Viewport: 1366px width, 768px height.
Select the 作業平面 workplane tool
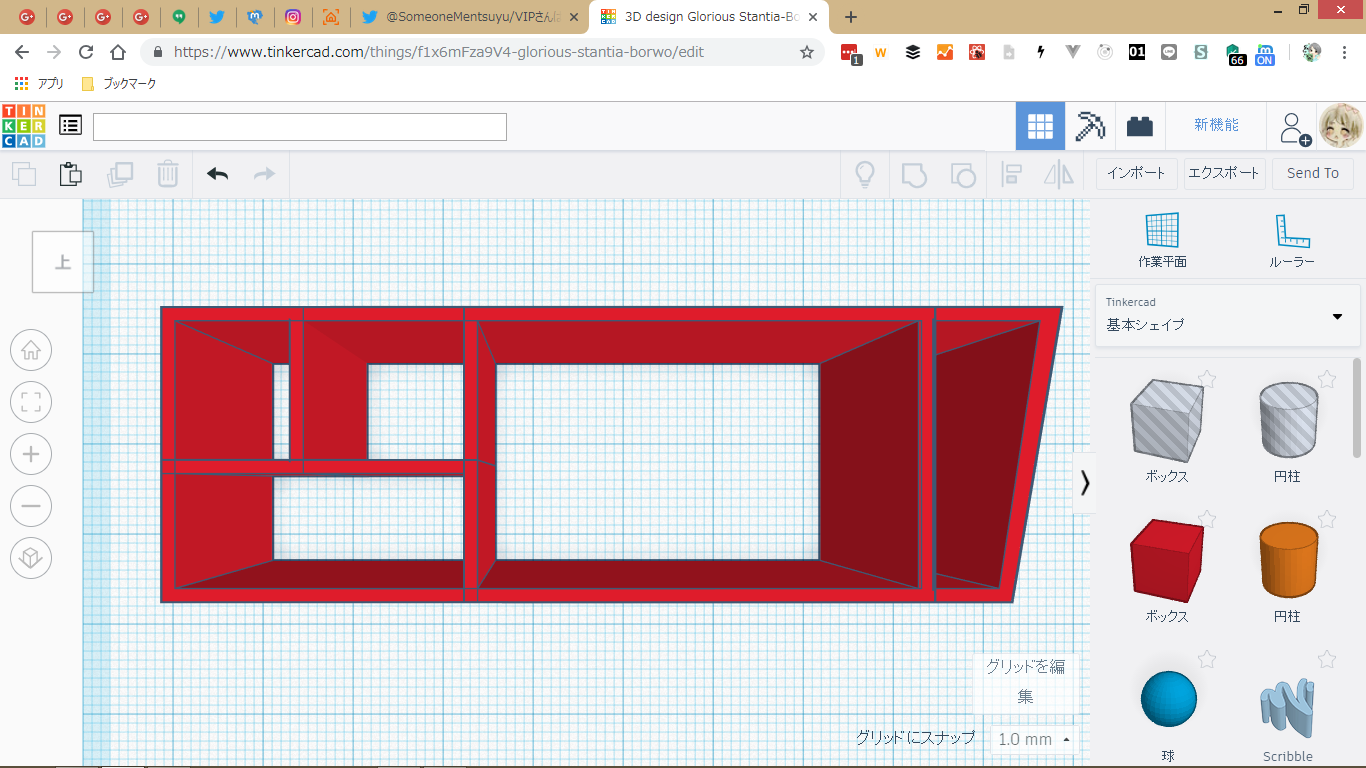1162,240
